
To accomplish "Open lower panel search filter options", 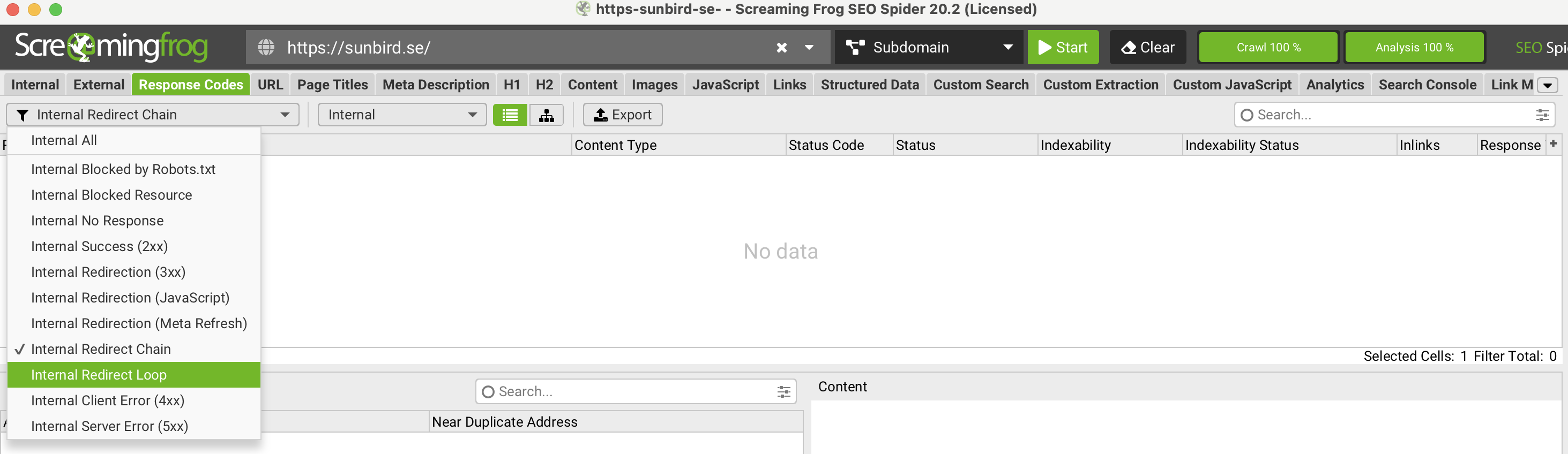I will click(x=783, y=391).
